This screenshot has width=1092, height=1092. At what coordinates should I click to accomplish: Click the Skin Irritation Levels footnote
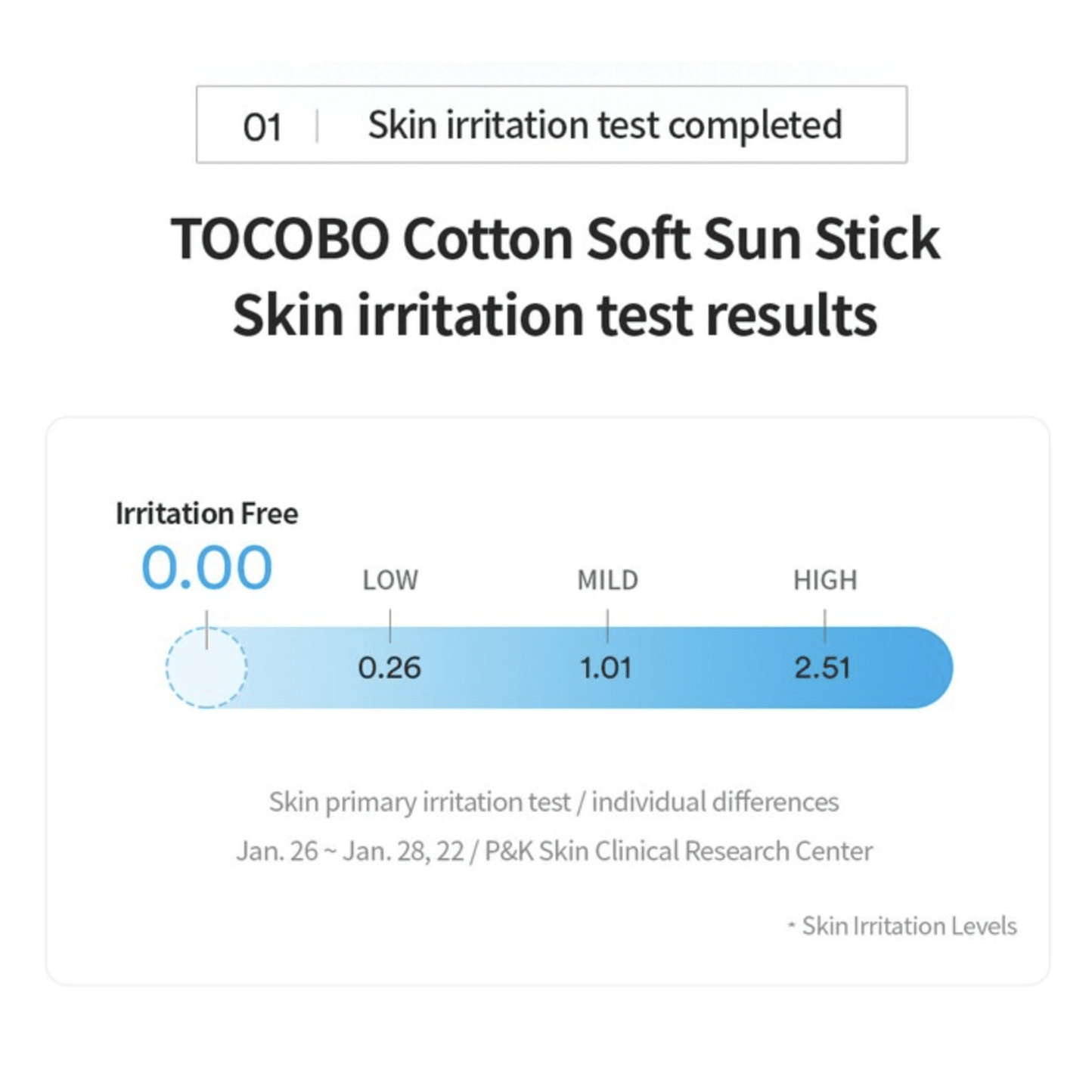coord(908,926)
